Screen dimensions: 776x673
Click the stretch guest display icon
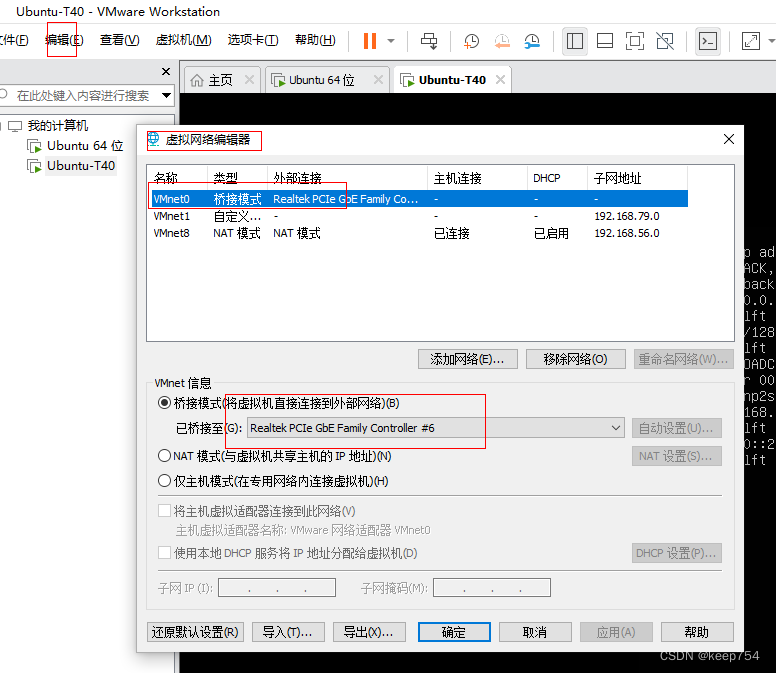point(751,41)
